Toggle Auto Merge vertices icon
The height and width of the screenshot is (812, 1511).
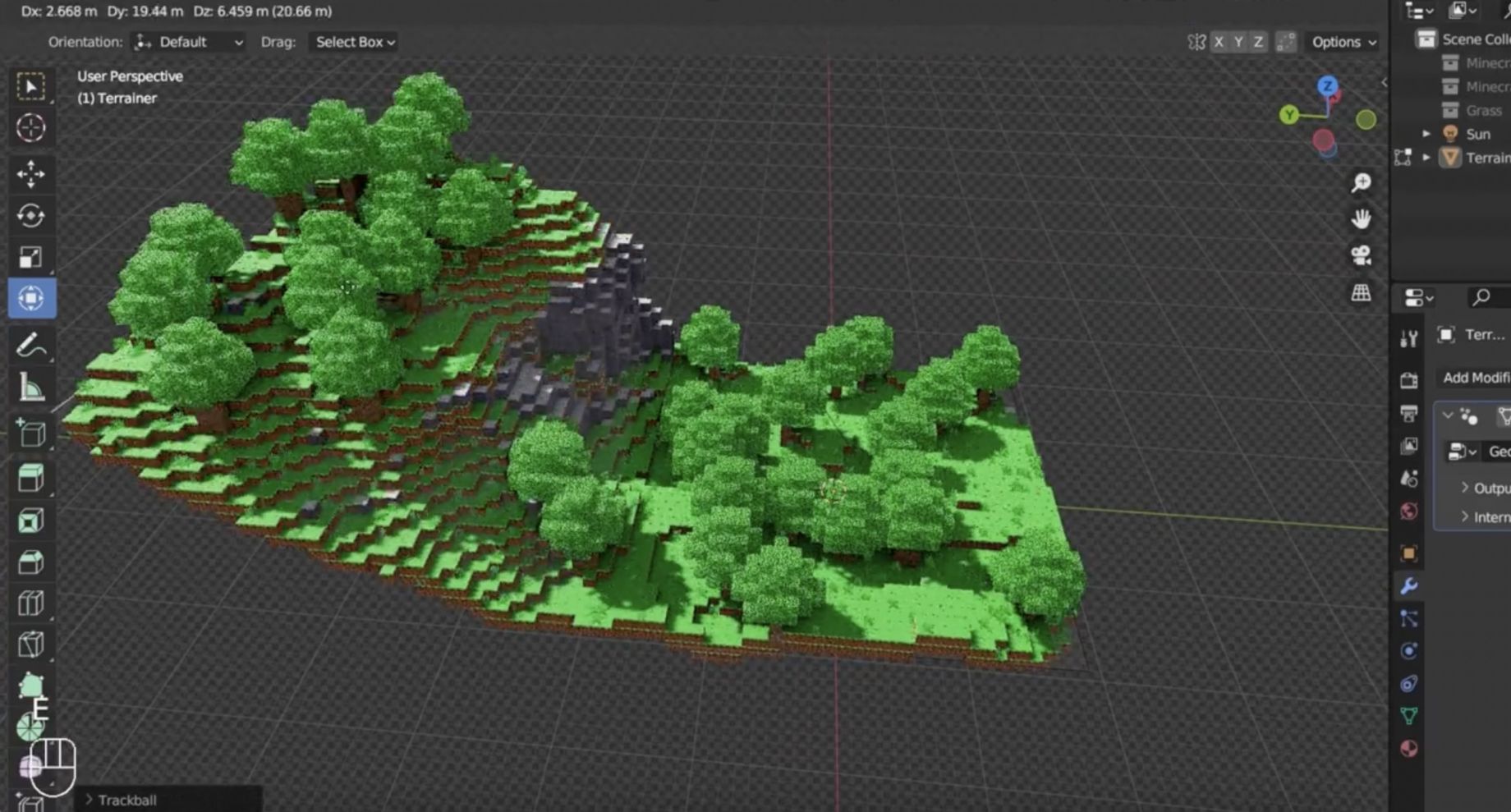click(x=1286, y=42)
